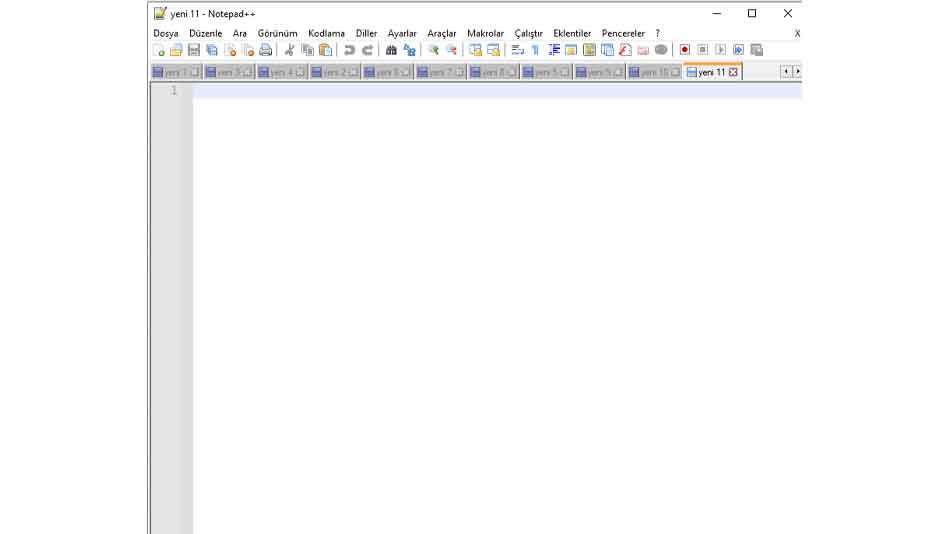Toggle word wrap toolbar button
This screenshot has height=534, width=950.
point(517,50)
